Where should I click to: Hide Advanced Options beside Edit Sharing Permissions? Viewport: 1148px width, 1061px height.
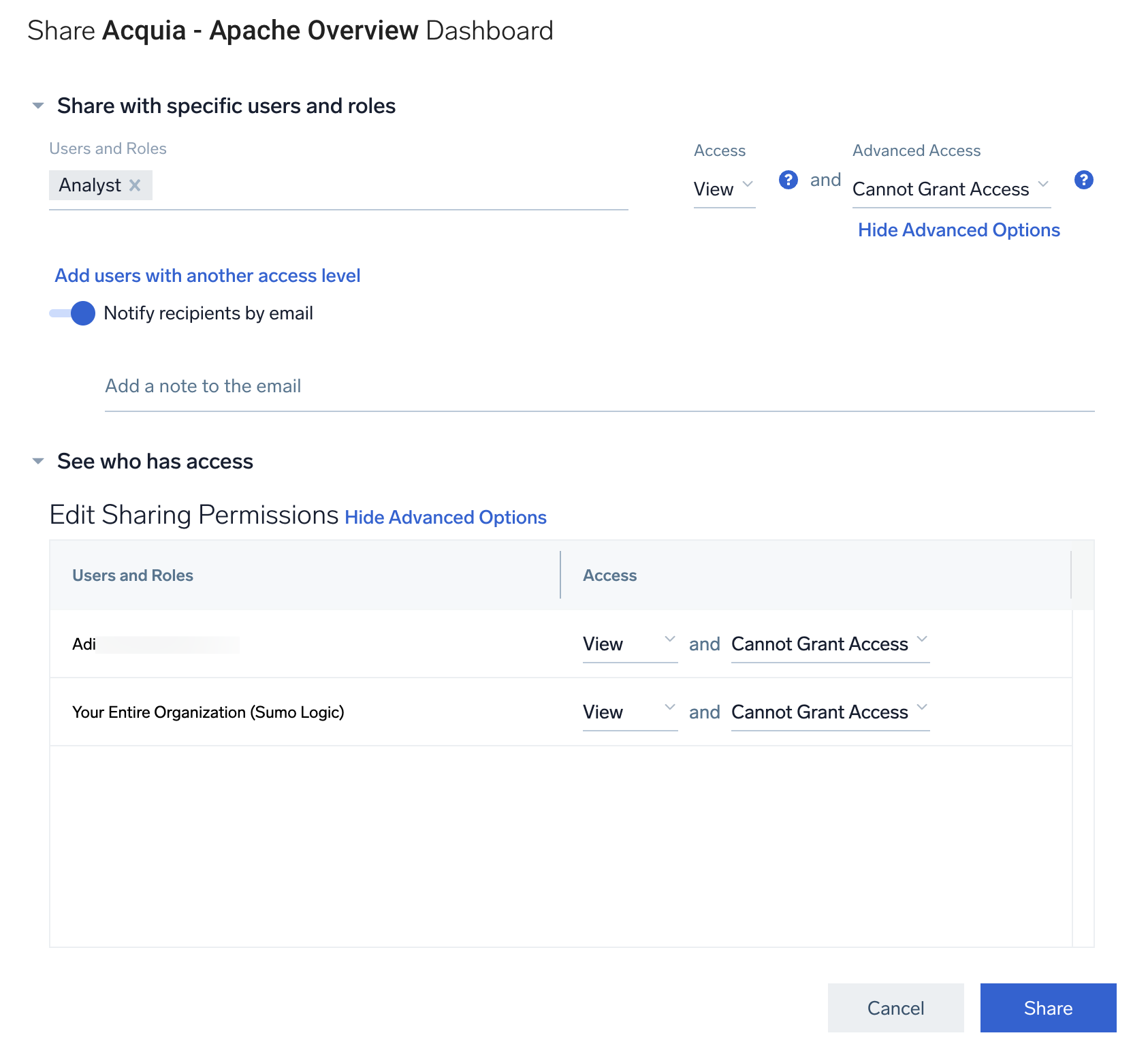[445, 518]
